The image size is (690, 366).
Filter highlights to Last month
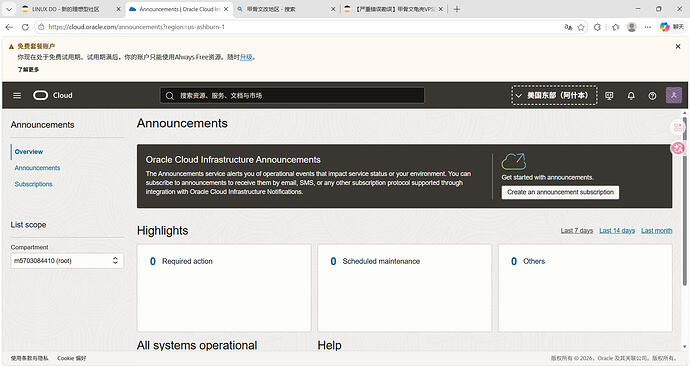[x=657, y=231]
